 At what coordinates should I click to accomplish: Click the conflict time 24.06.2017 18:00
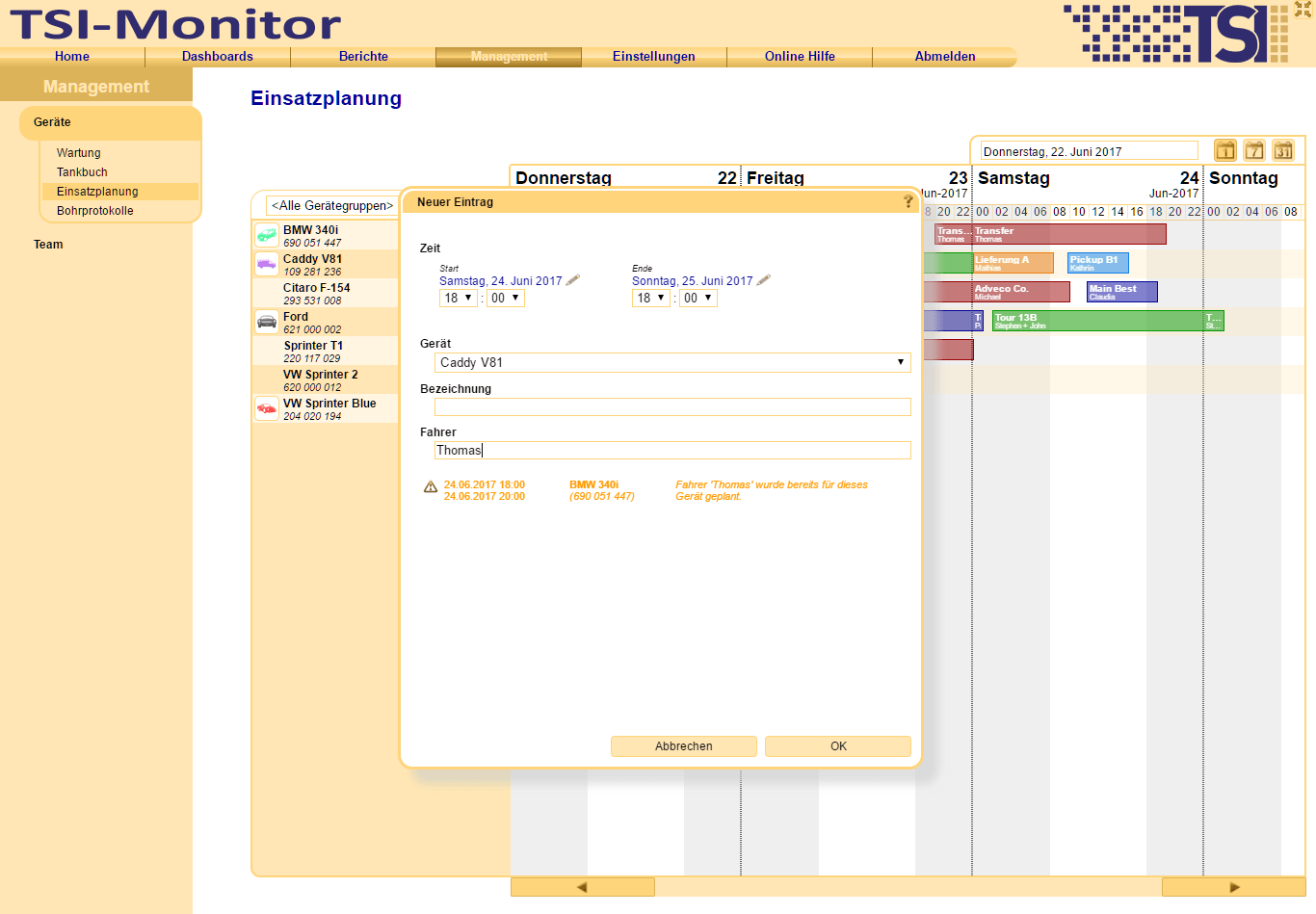click(485, 485)
